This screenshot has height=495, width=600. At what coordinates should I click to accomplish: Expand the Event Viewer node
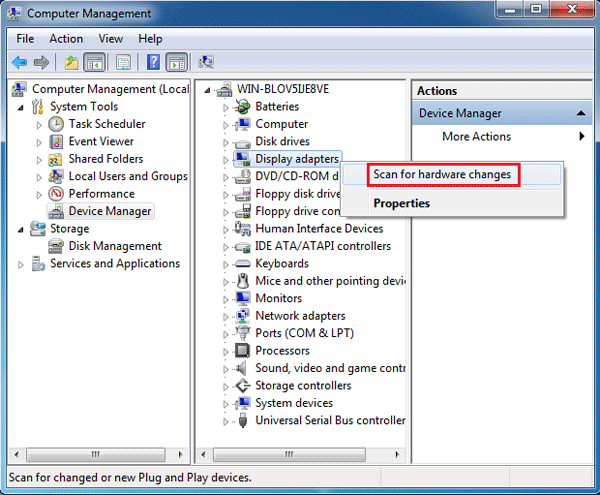point(39,143)
